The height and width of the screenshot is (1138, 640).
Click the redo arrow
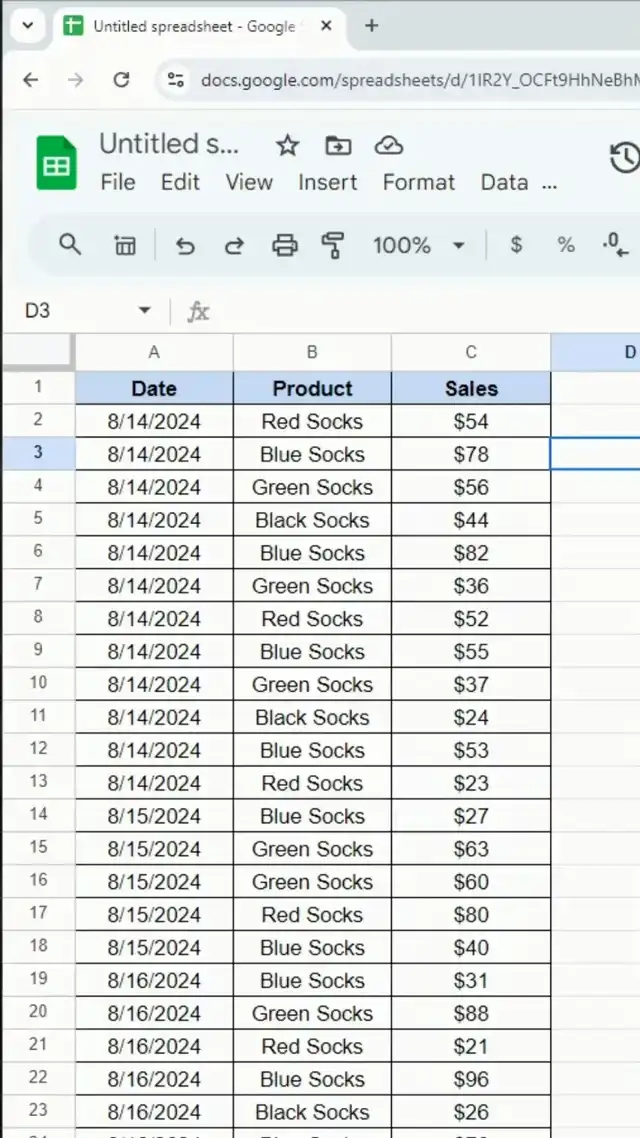pos(234,245)
